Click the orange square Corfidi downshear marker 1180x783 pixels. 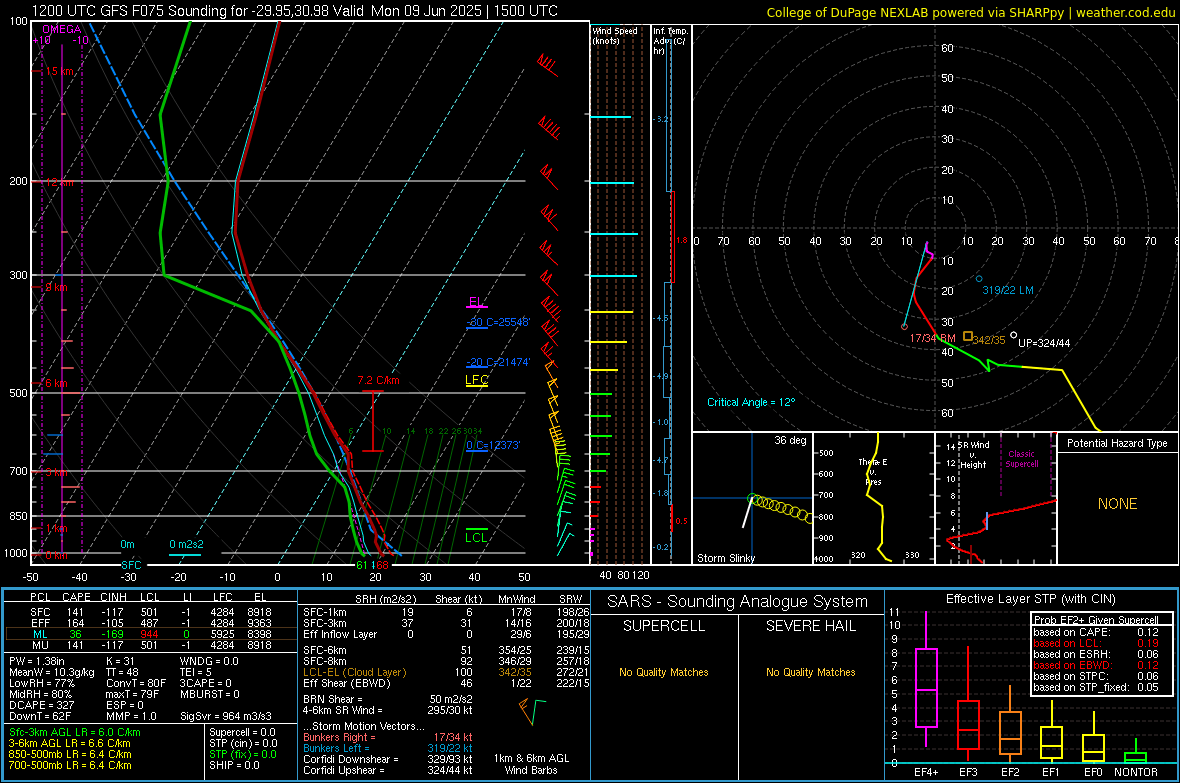pos(968,336)
